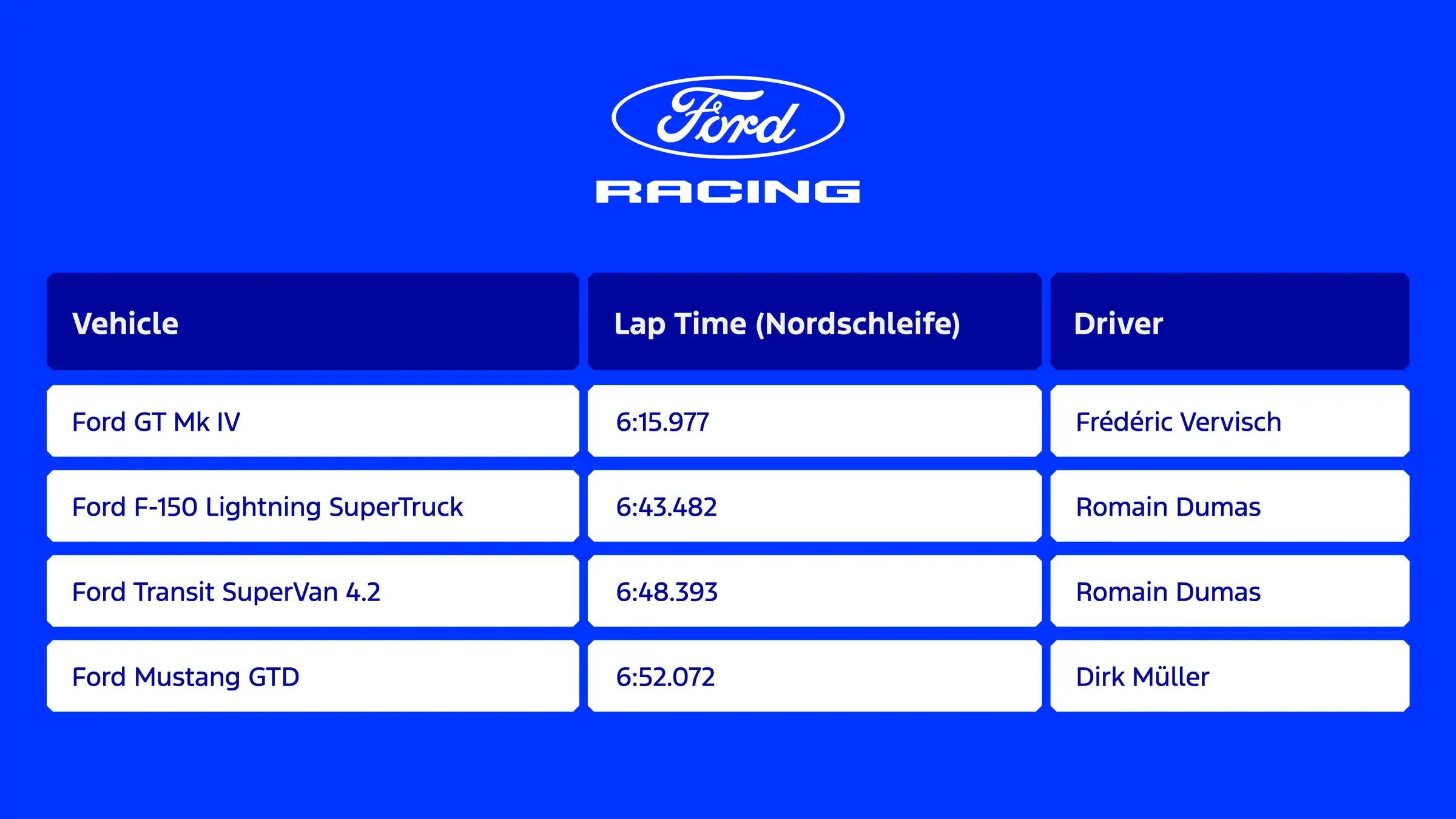Click Romain Dumas in the SuperVan row
Image resolution: width=1456 pixels, height=819 pixels.
coord(1168,591)
